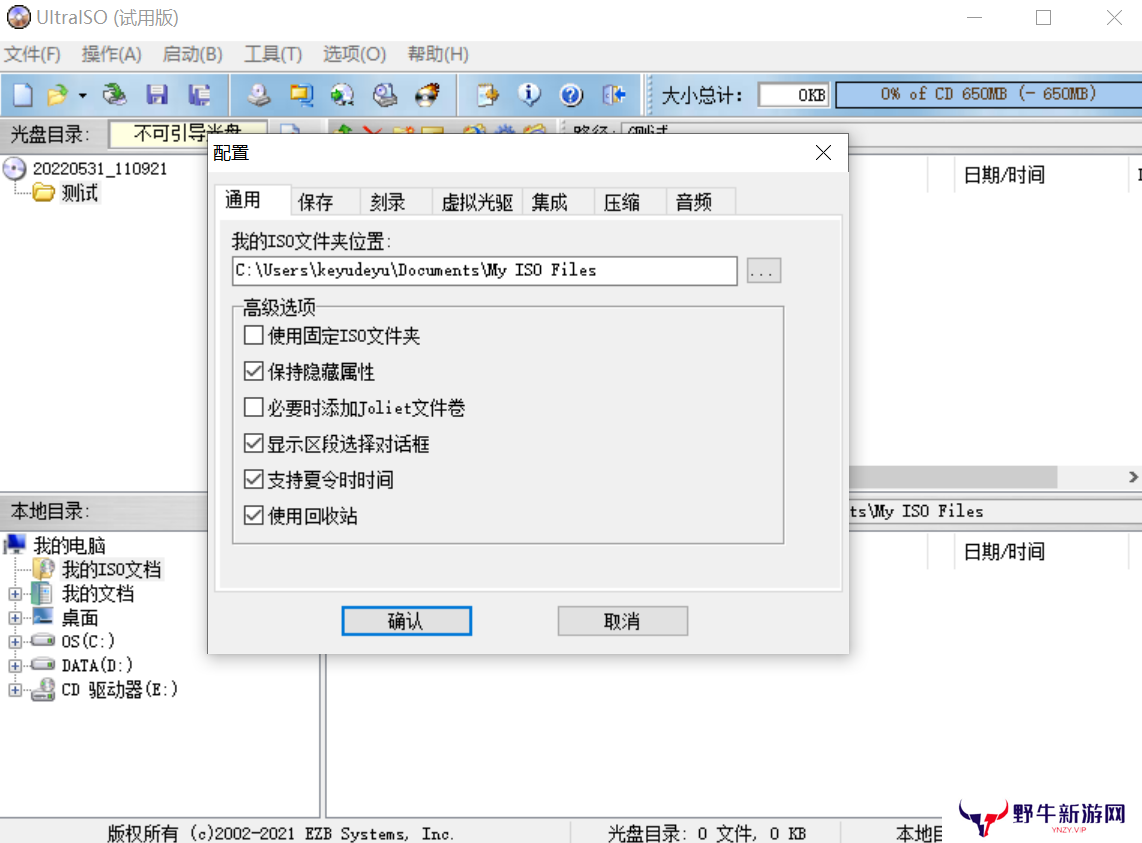
Task: Click the Save floppy disk icon
Action: (x=157, y=95)
